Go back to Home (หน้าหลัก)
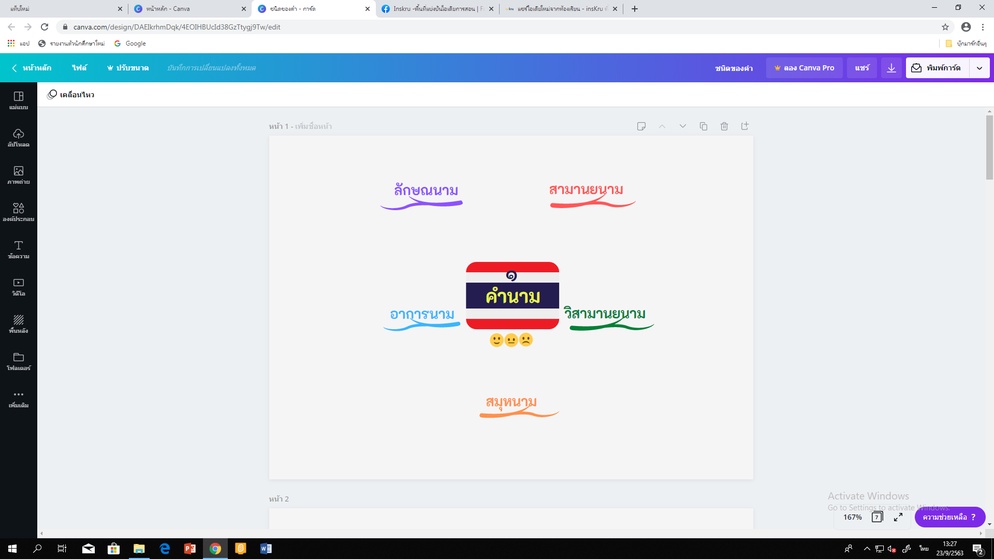 tap(32, 68)
